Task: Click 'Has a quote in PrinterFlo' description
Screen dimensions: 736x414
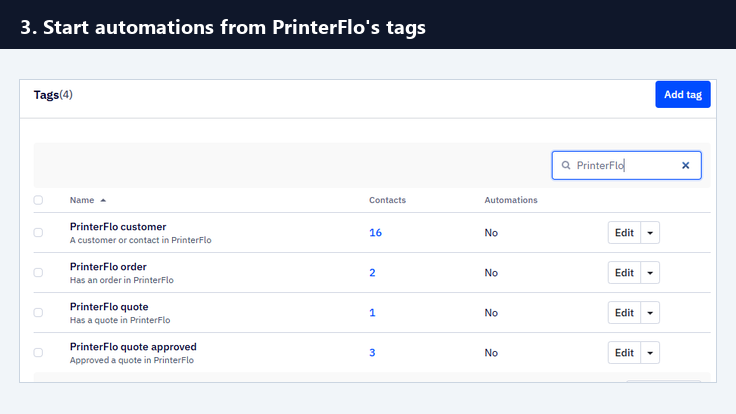Action: pos(120,320)
